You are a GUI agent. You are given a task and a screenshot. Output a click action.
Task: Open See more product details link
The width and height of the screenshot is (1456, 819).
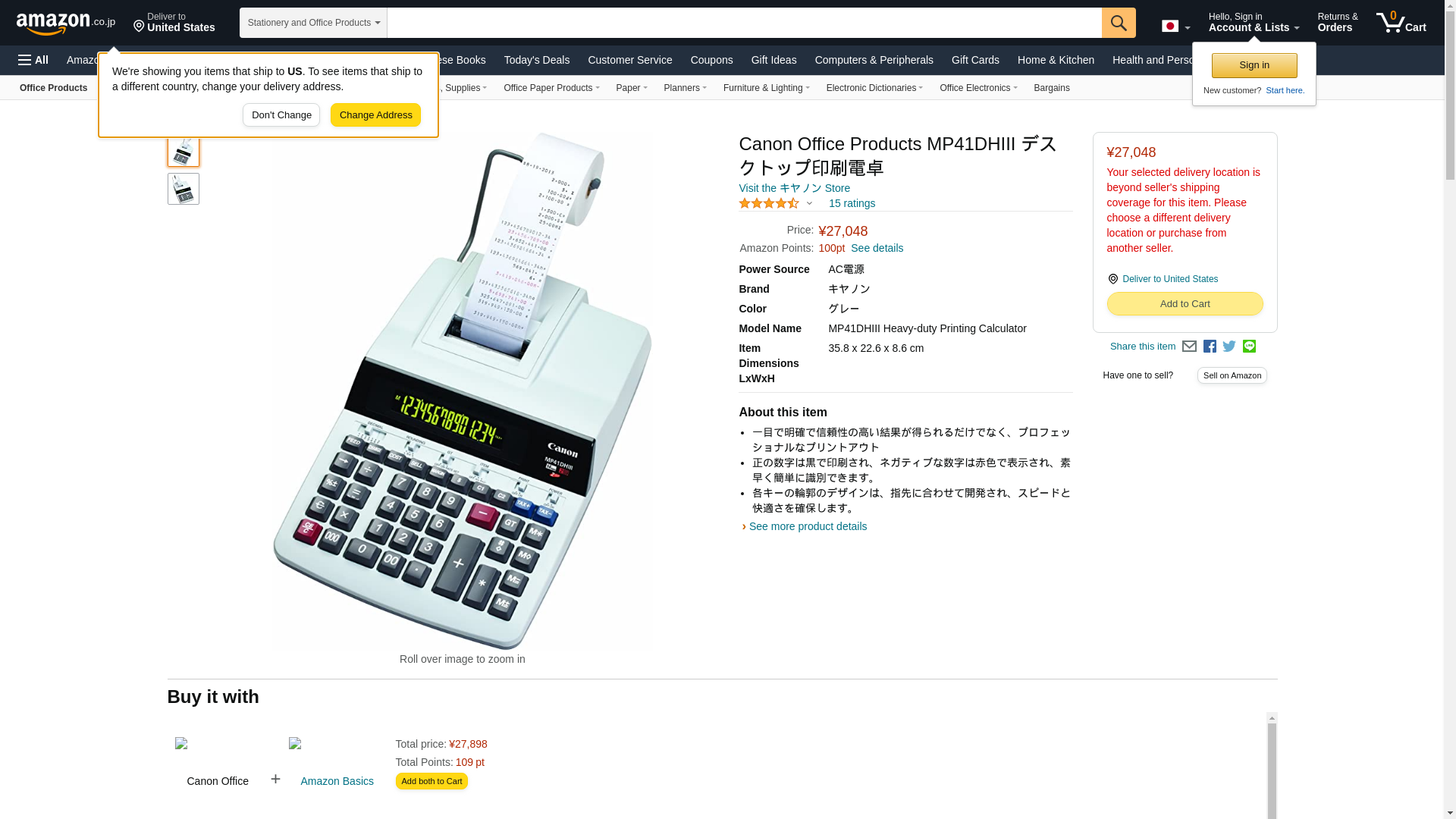(x=808, y=526)
